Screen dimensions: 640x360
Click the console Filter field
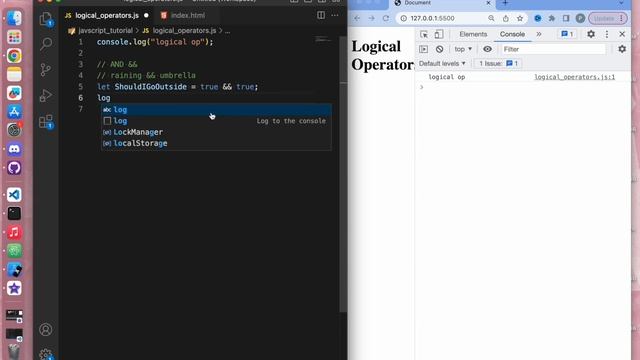pyautogui.click(x=553, y=49)
